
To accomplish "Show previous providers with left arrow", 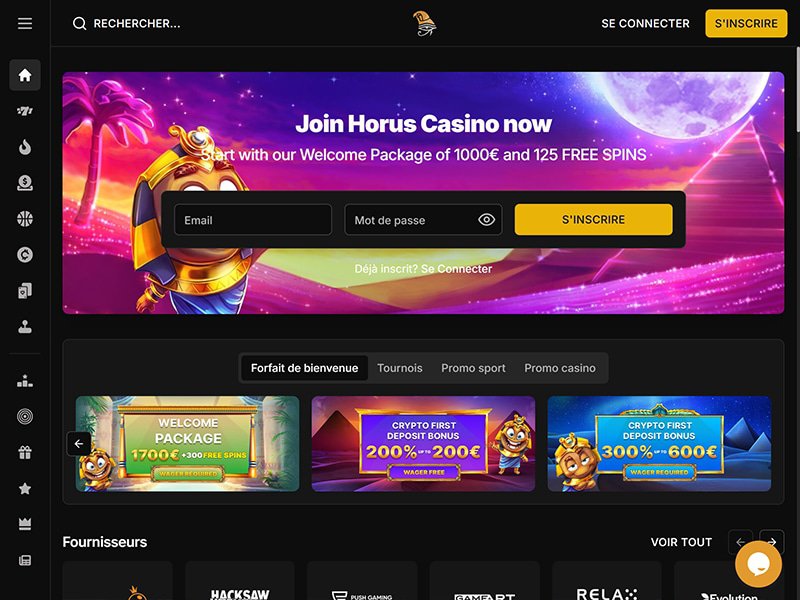I will (740, 542).
